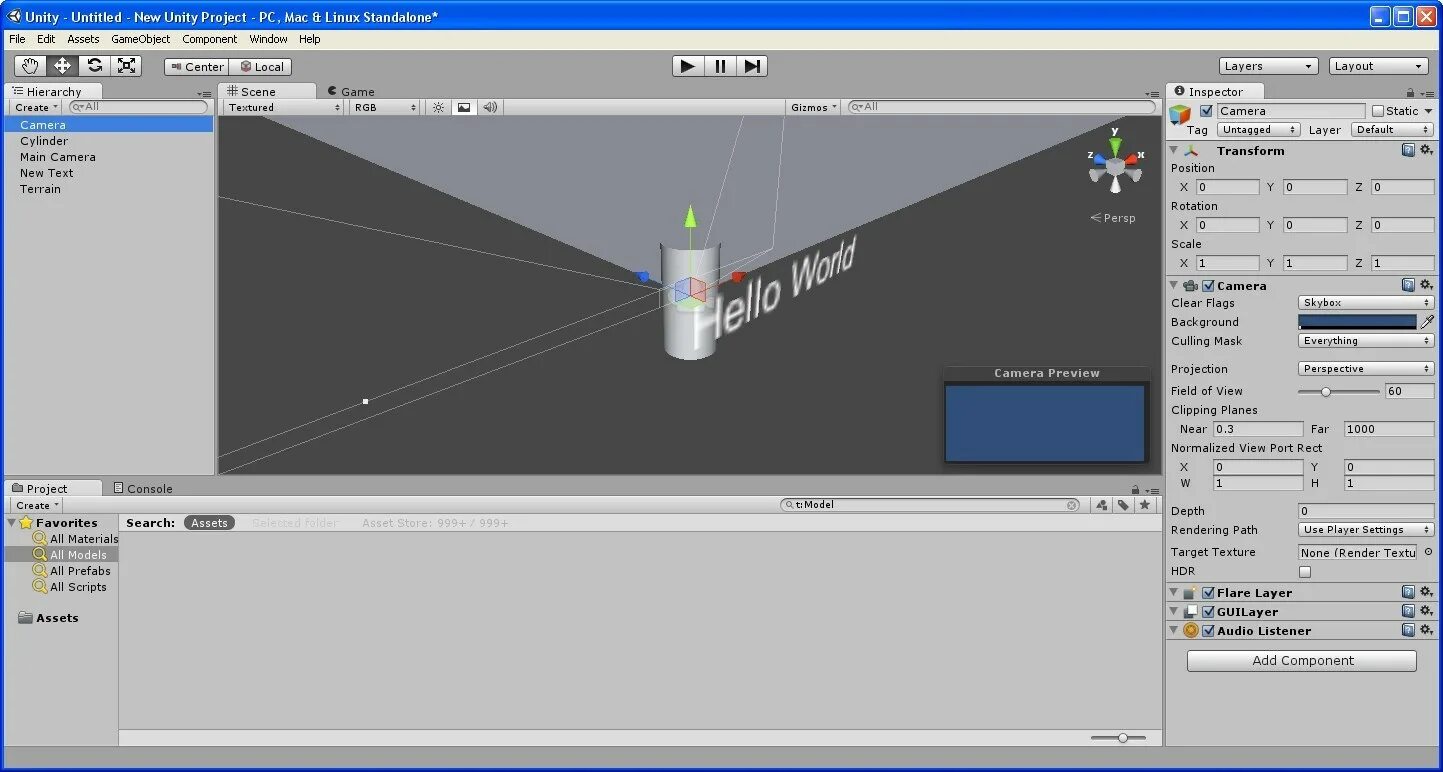
Task: Disable the GUILayer component checkbox
Action: click(1208, 612)
